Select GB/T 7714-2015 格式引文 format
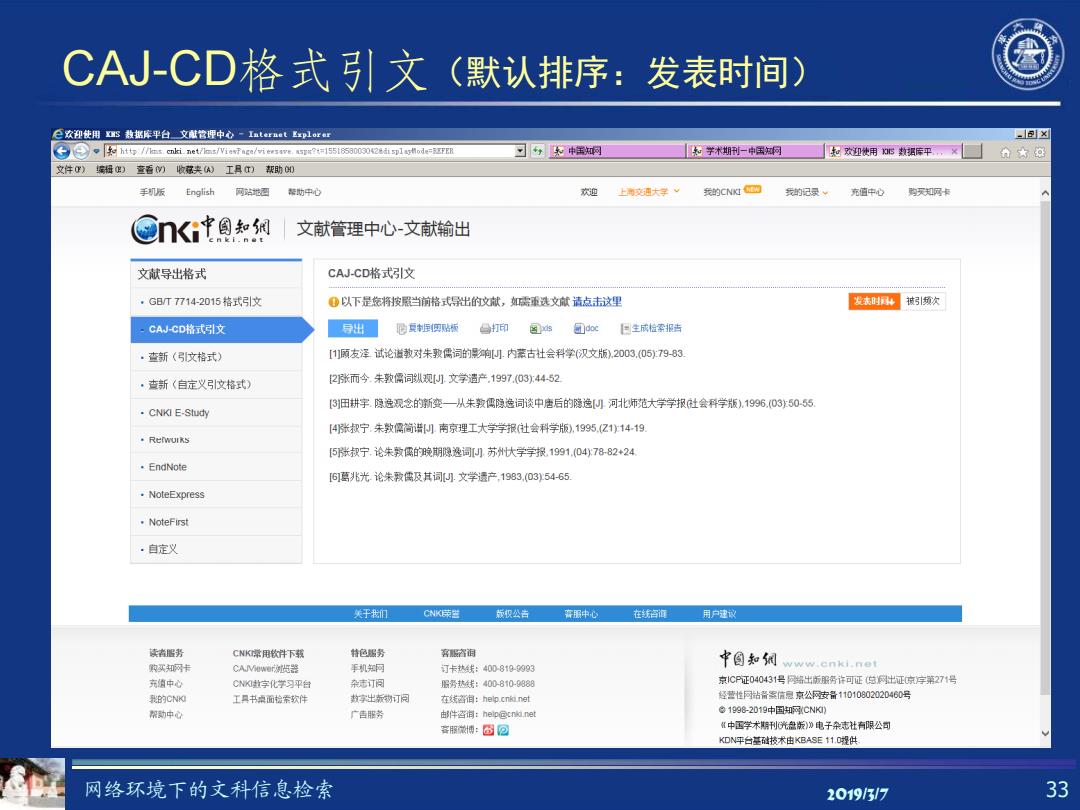The width and height of the screenshot is (1080, 810). click(x=216, y=302)
